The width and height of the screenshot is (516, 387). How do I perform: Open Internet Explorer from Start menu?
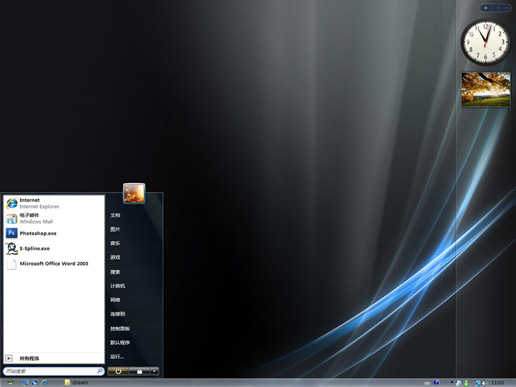tap(53, 203)
